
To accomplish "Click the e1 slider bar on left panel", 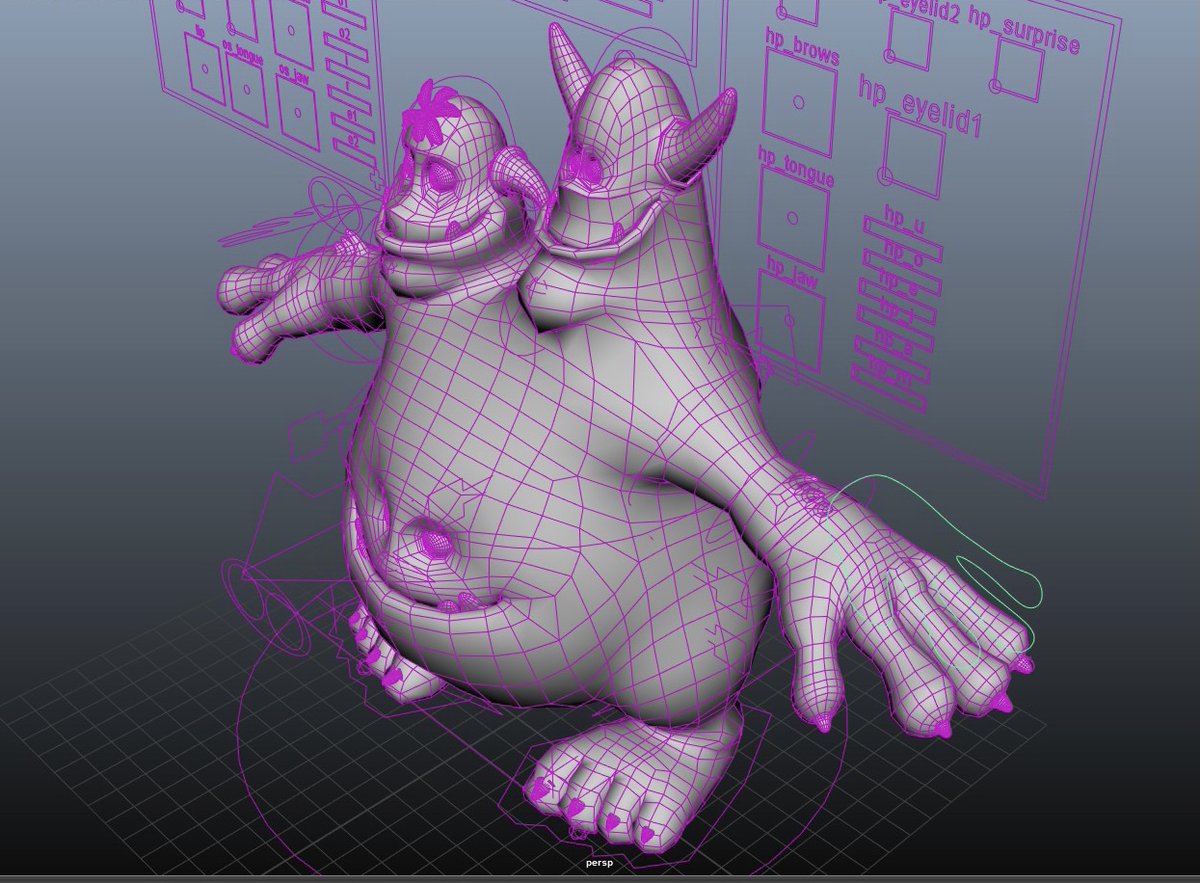I will click(352, 128).
